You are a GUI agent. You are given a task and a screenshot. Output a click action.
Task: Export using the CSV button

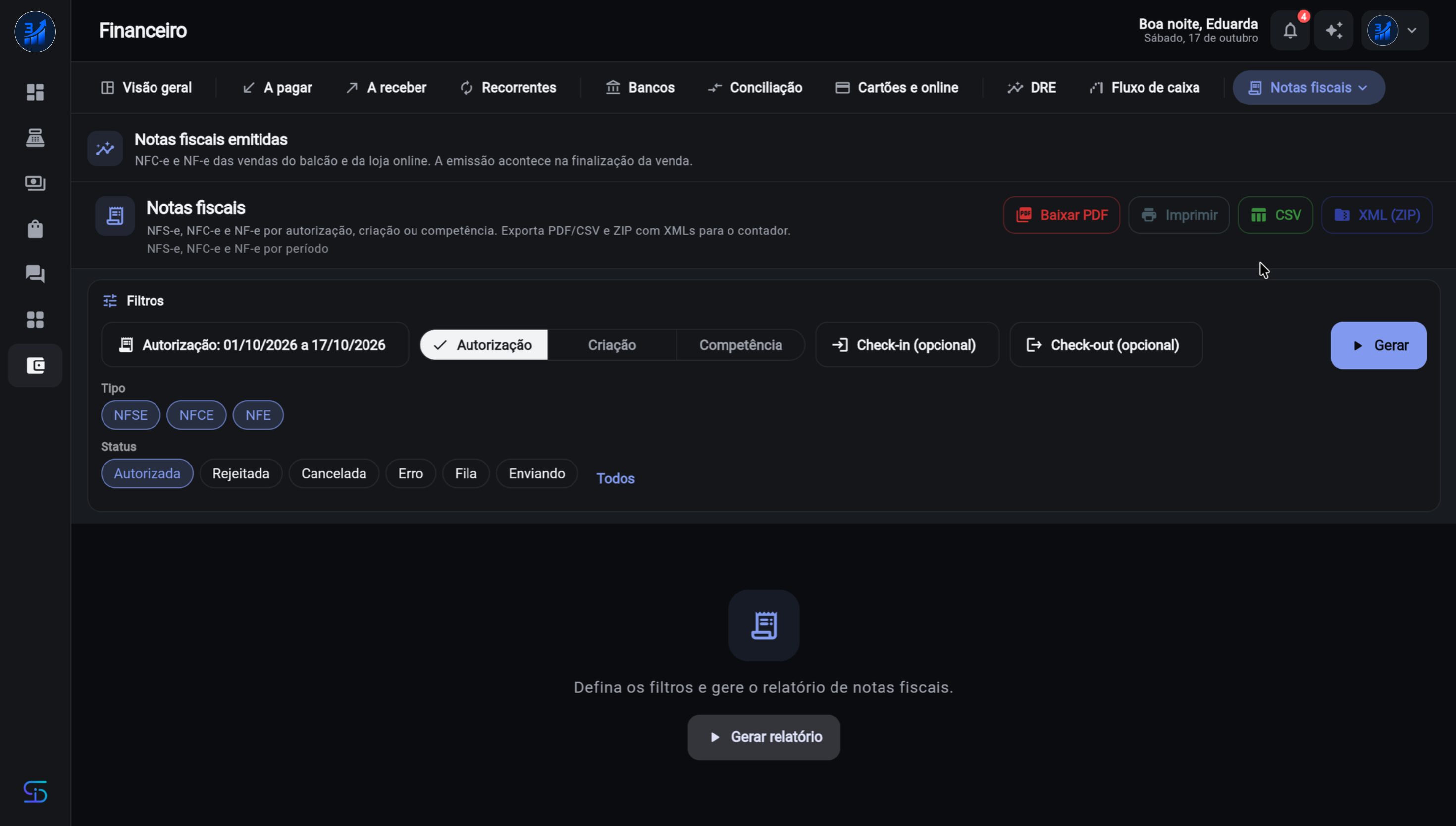1275,215
